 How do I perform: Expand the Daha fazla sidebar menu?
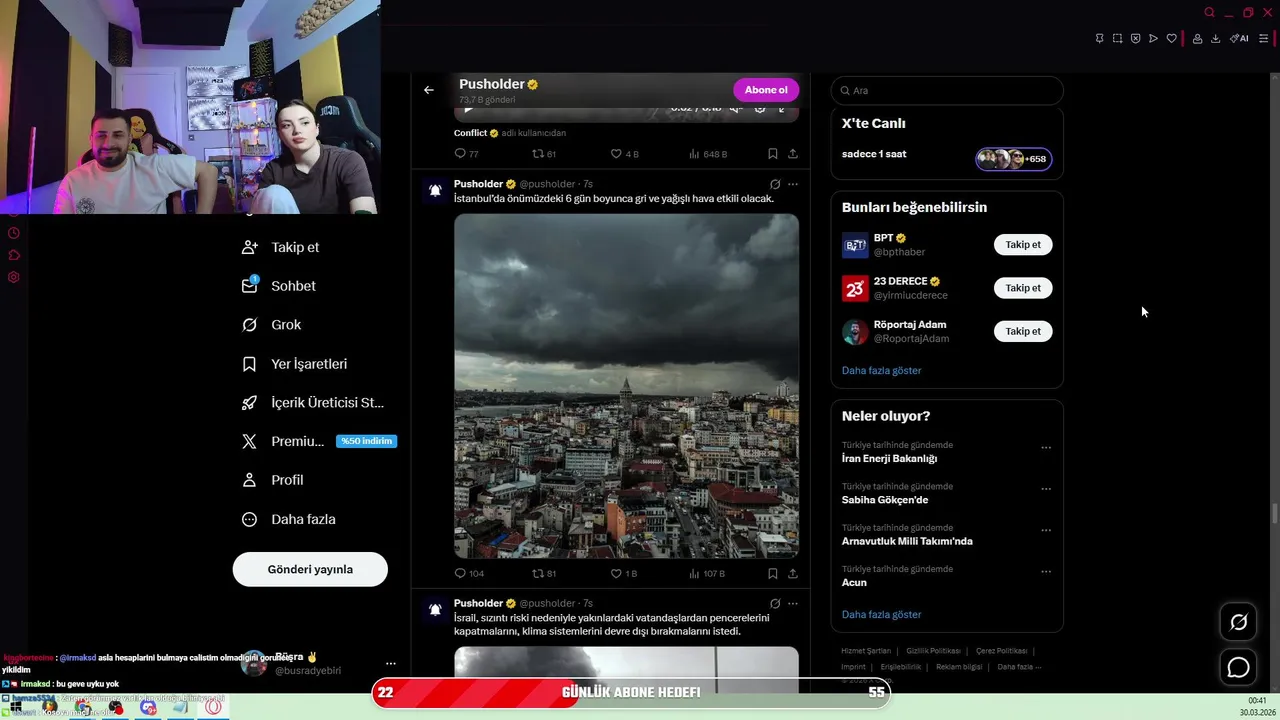pos(289,519)
